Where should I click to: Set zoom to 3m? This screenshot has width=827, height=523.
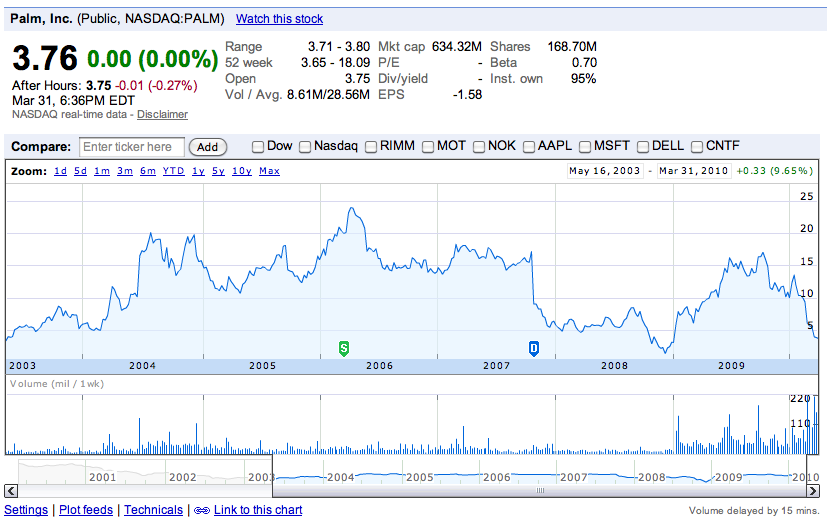pos(124,171)
